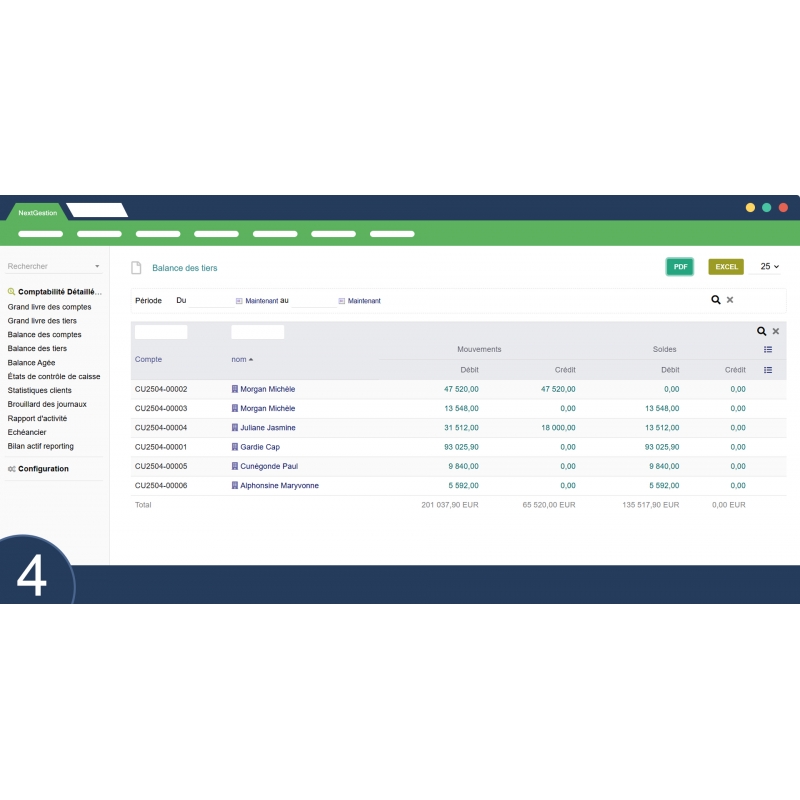
Task: Open the calendar picker for the start date
Action: [237, 300]
